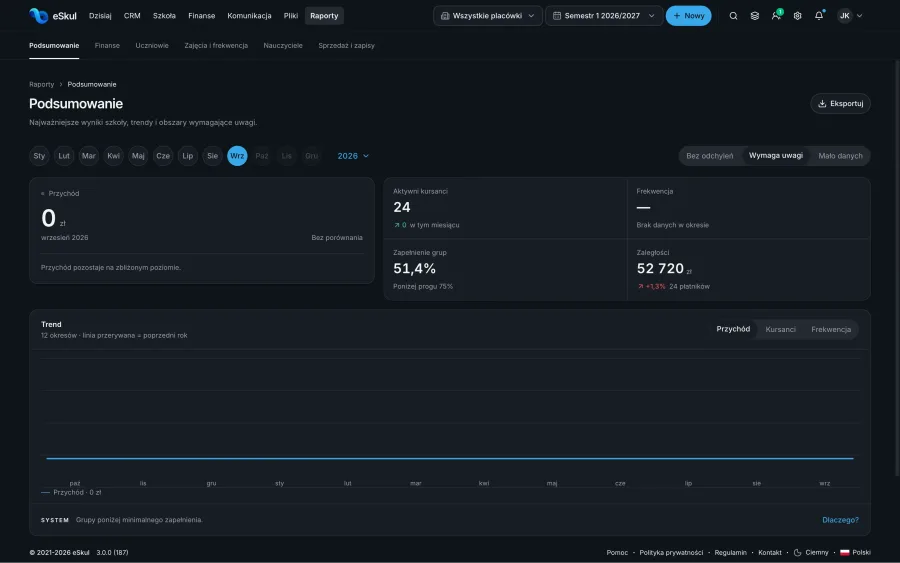Viewport: 900px width, 563px height.
Task: Click the Zaległości 52 720 zł card
Action: pyautogui.click(x=748, y=270)
